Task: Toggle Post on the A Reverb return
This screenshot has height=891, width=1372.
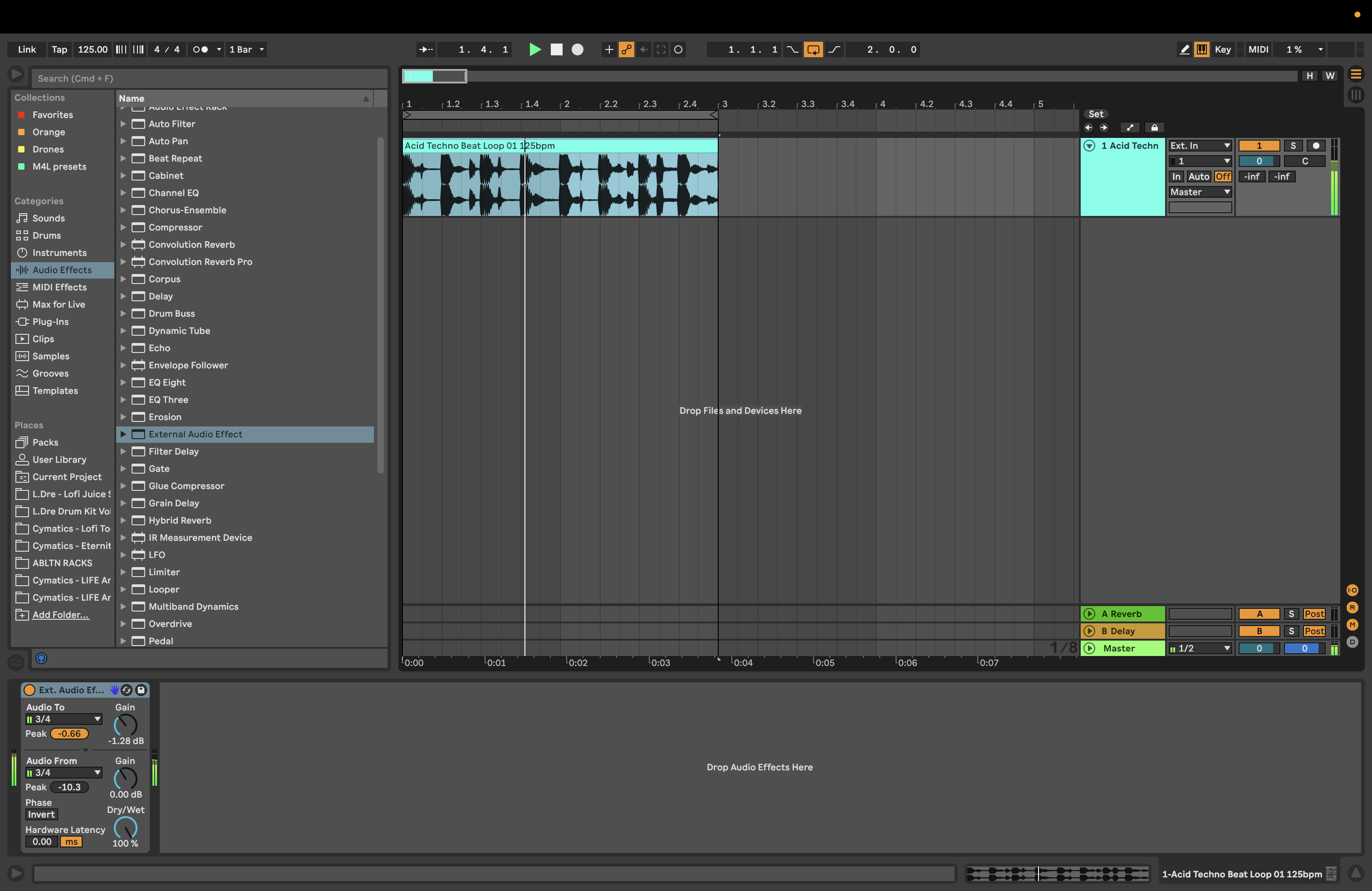Action: point(1314,614)
